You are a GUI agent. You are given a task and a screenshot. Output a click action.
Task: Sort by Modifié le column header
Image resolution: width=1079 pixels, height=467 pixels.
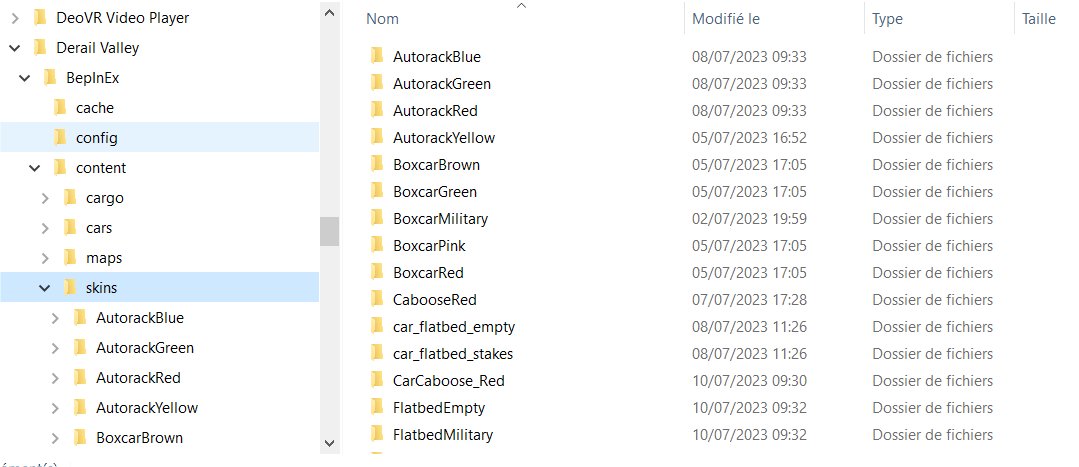click(726, 19)
